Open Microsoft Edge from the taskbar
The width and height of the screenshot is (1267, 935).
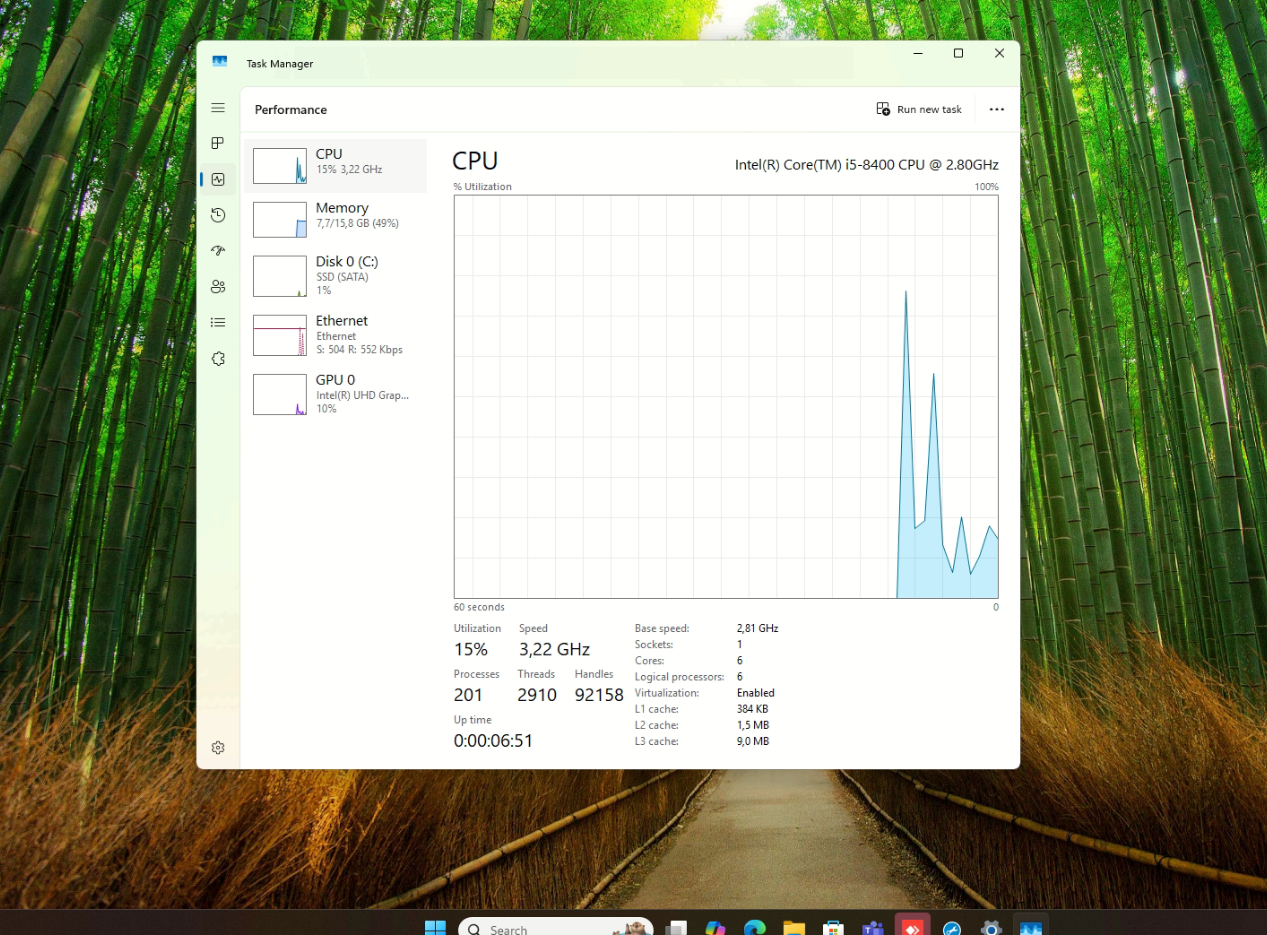pyautogui.click(x=755, y=928)
